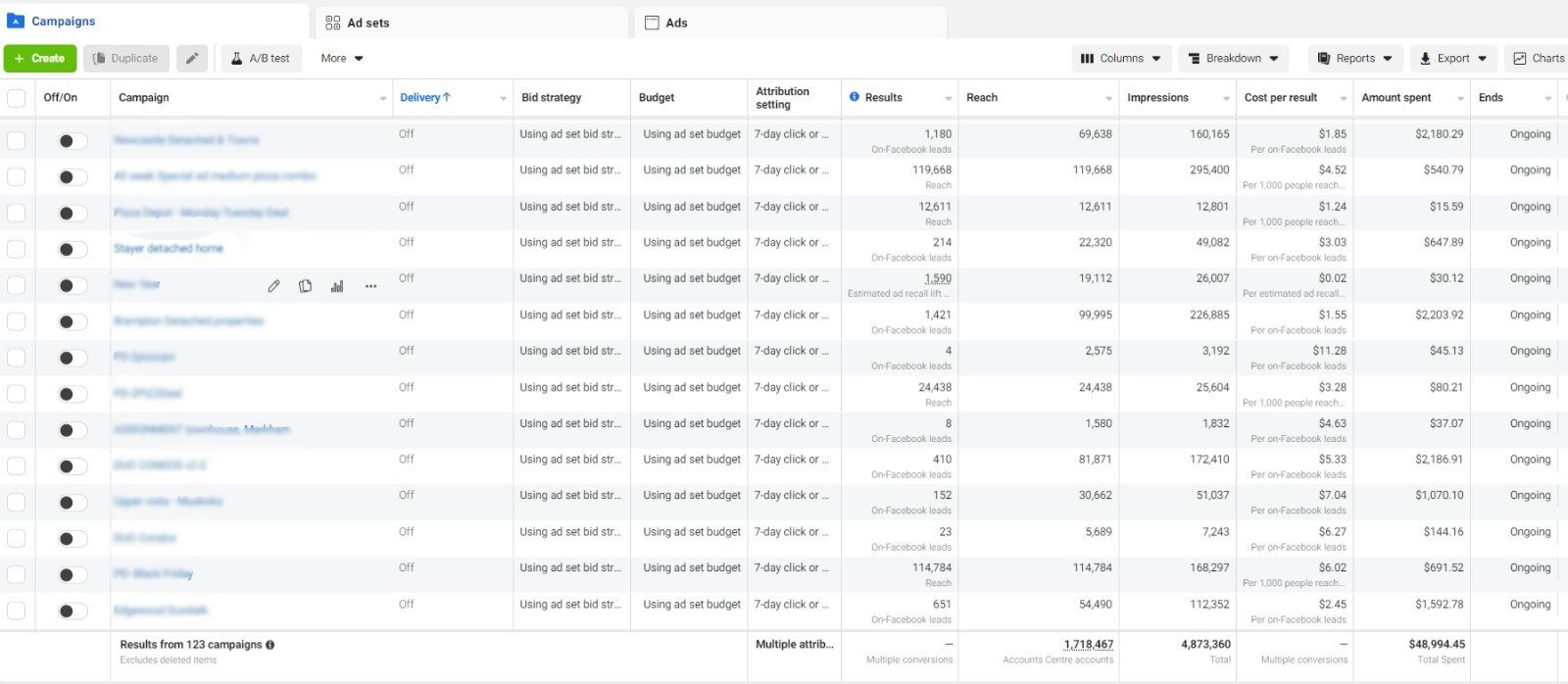Open the Stayer detached home campaign link
The image size is (1568, 684).
169,249
